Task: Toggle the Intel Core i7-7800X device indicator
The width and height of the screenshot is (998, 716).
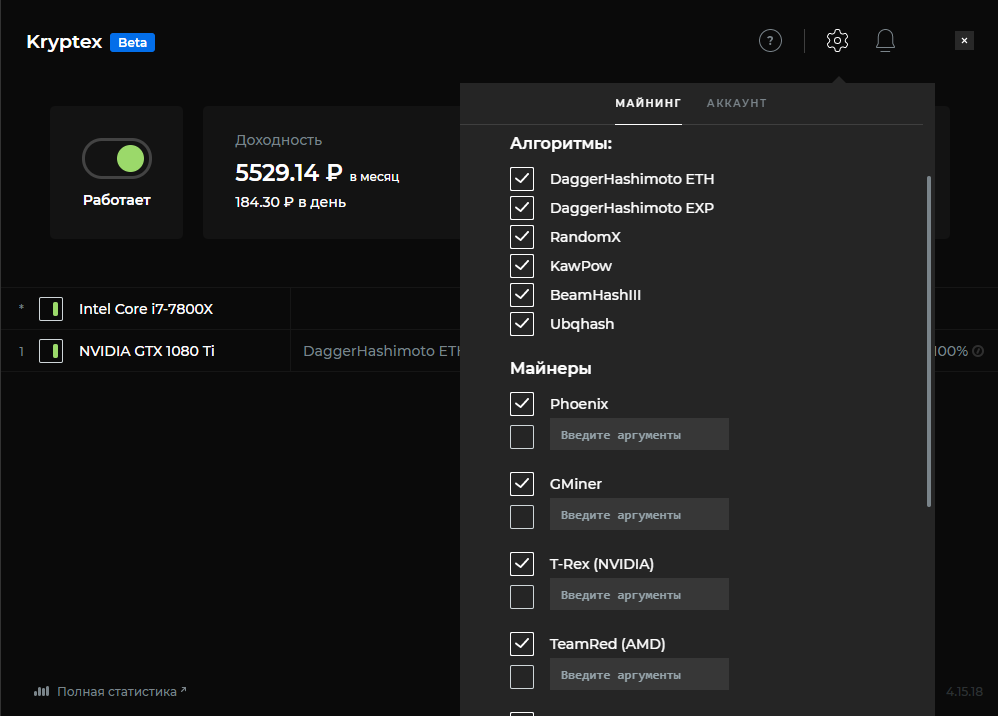Action: tap(51, 309)
